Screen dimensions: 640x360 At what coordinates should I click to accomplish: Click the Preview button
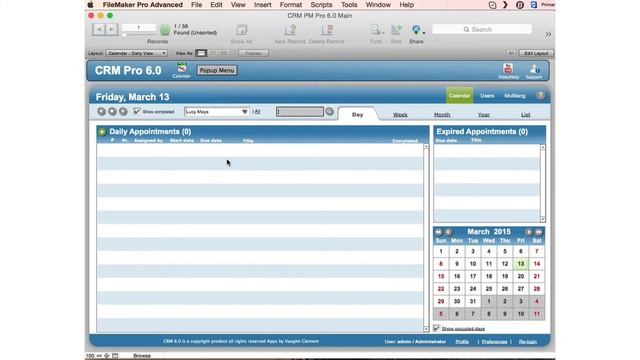point(253,53)
